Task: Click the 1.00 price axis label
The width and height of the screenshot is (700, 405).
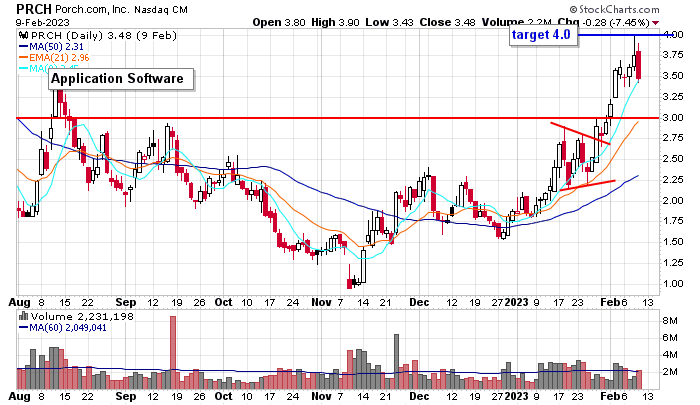Action: pos(673,284)
